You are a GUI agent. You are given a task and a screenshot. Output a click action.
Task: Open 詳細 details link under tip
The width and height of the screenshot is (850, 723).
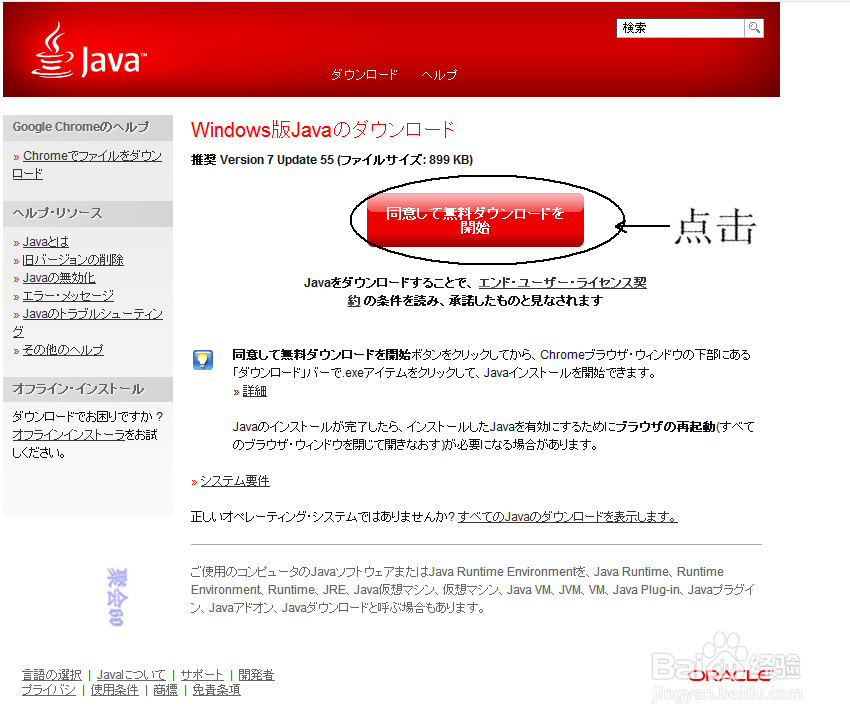[254, 391]
